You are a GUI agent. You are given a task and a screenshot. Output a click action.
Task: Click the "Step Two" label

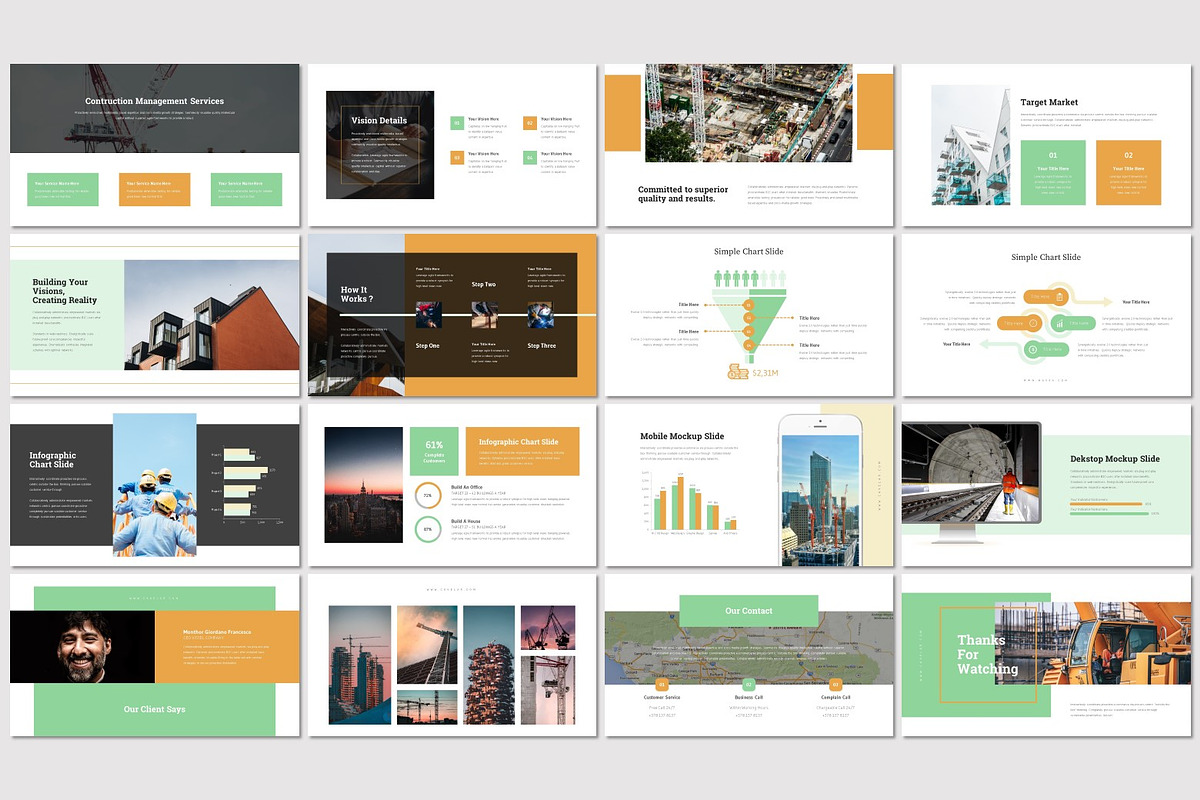(484, 285)
